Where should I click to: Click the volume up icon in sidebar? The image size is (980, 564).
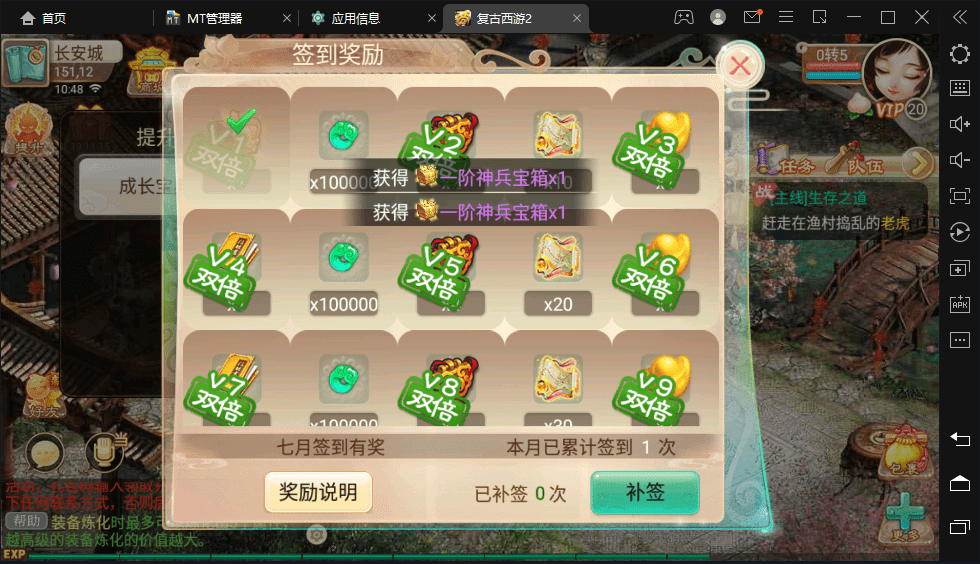click(x=959, y=124)
